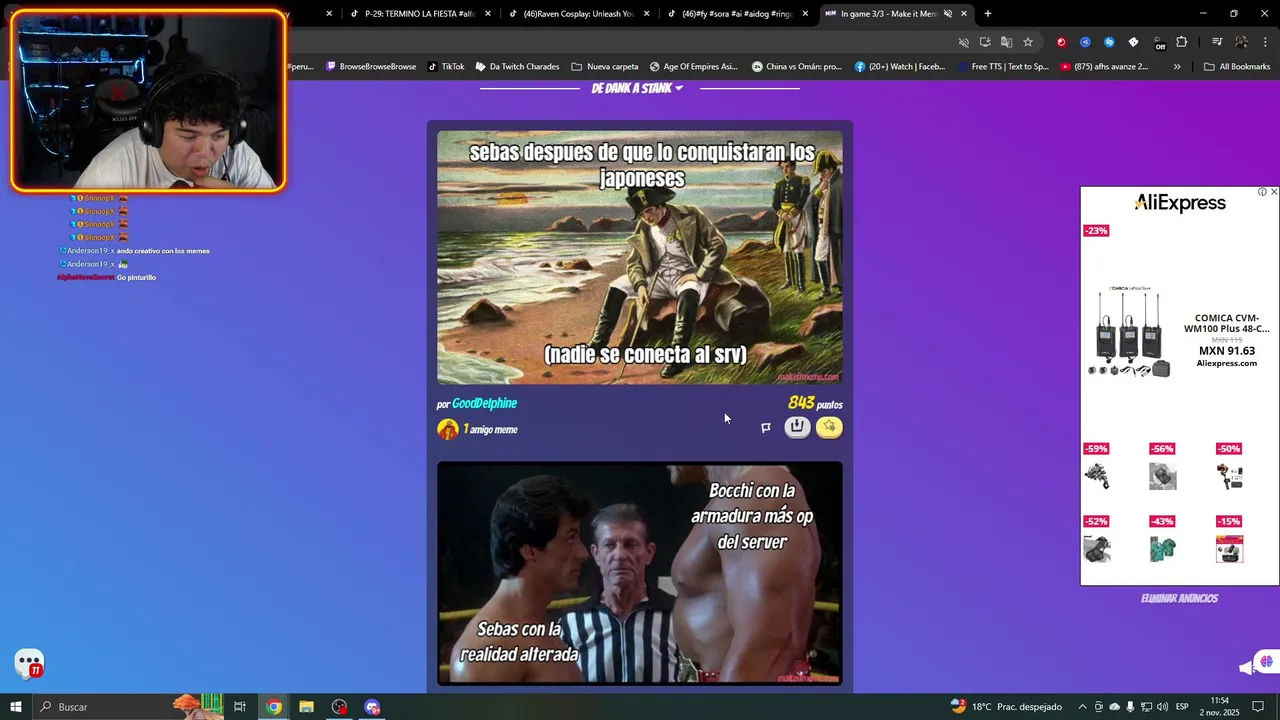
Task: Open a new browser tab
Action: (x=988, y=14)
